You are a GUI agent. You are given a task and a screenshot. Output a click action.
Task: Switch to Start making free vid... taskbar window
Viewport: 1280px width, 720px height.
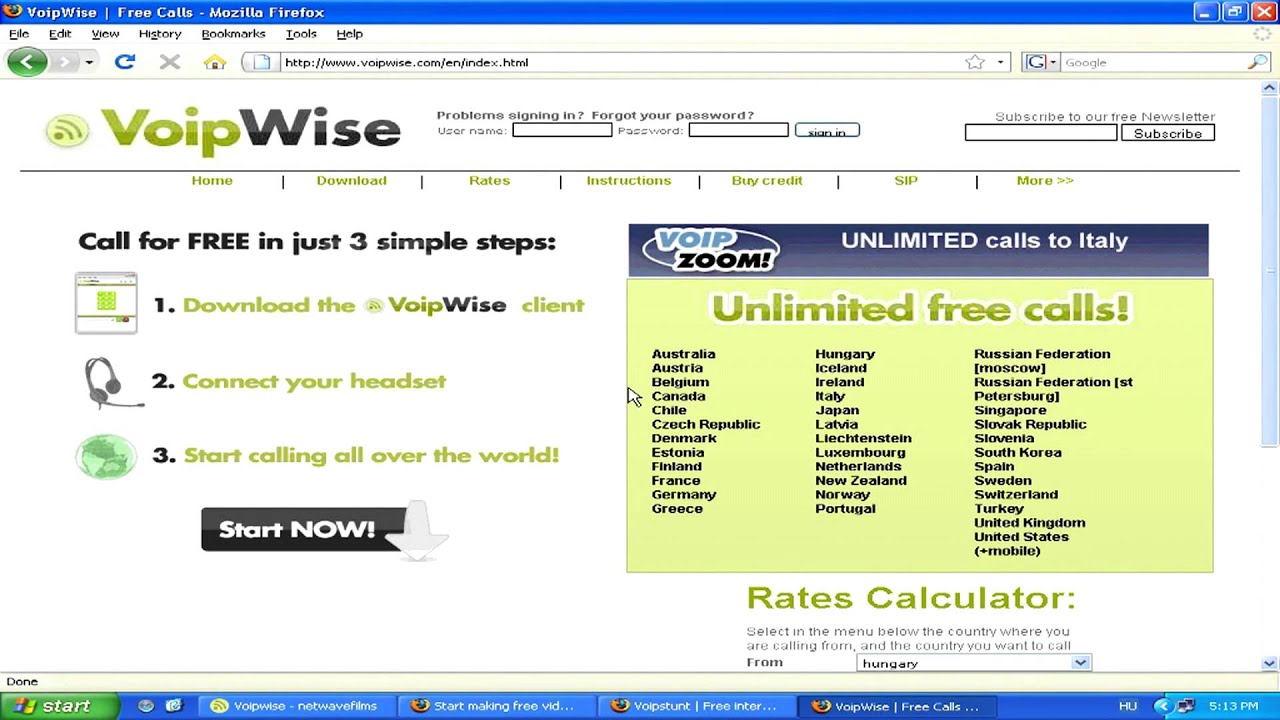click(x=495, y=706)
